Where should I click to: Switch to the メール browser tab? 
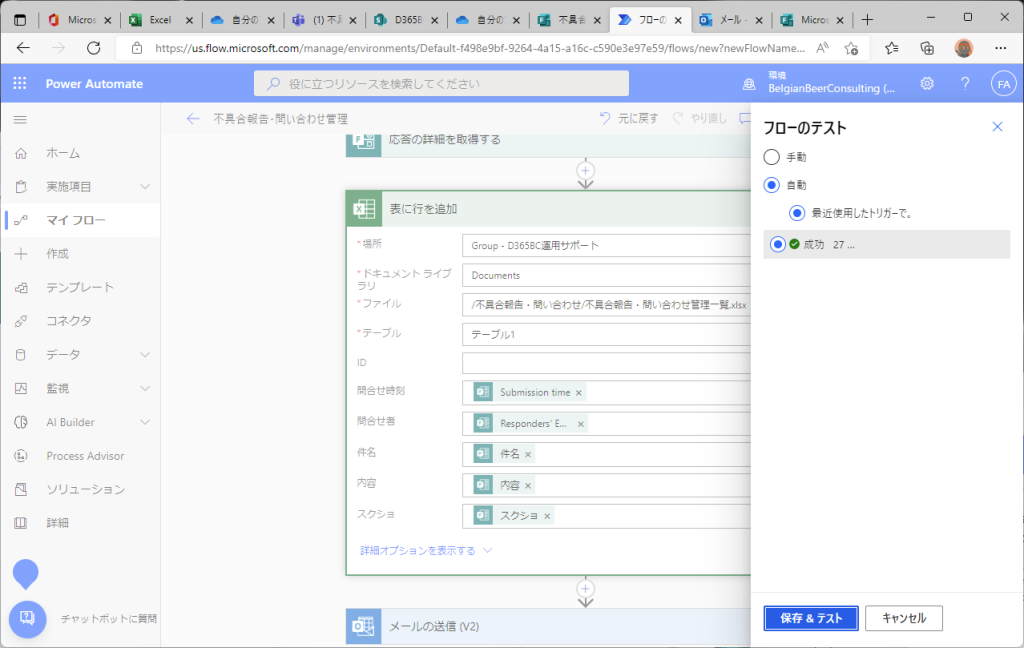731,20
